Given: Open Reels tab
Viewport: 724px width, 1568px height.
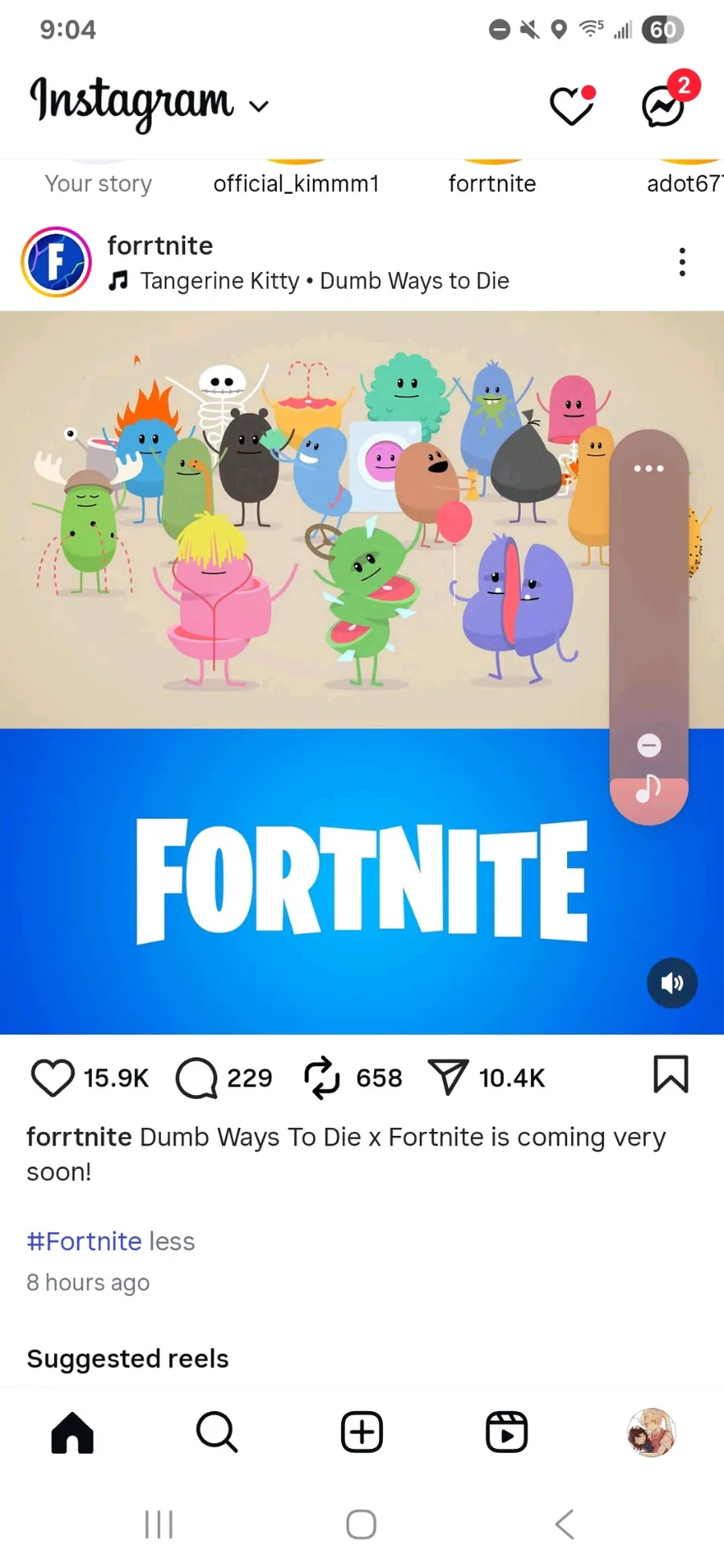Looking at the screenshot, I should point(507,1432).
